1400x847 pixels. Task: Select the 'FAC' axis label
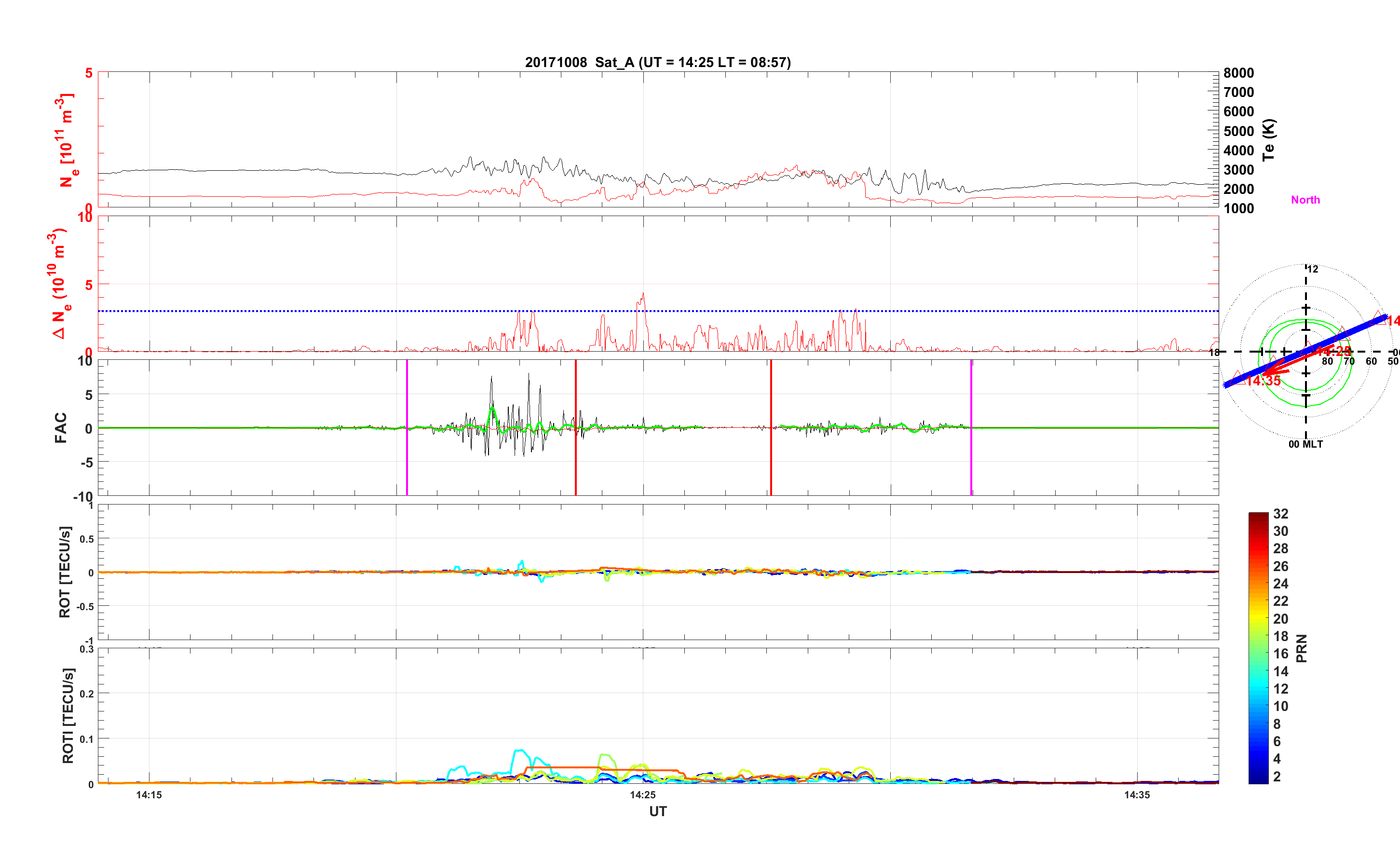coord(61,428)
